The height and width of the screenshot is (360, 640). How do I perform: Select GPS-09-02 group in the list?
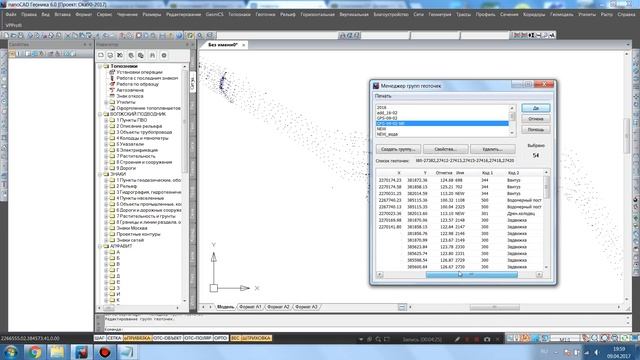tap(442, 118)
